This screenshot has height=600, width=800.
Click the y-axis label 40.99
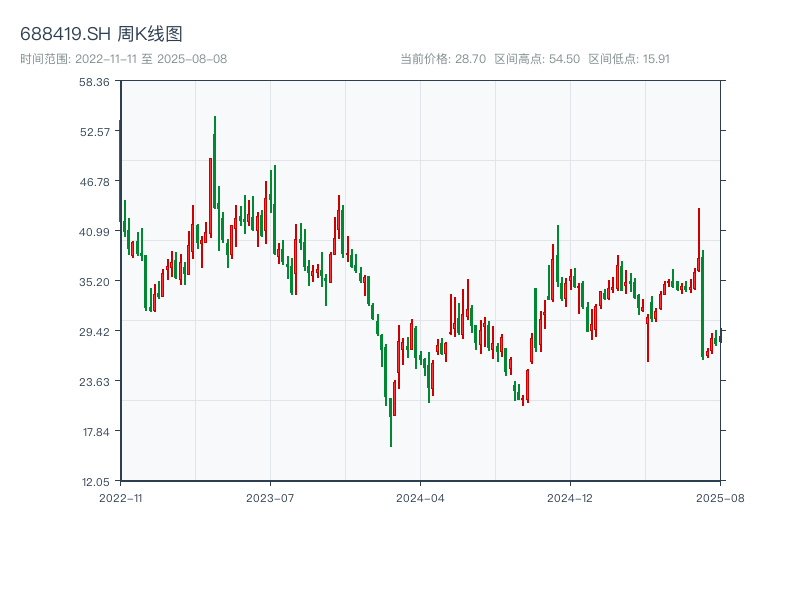[x=94, y=232]
